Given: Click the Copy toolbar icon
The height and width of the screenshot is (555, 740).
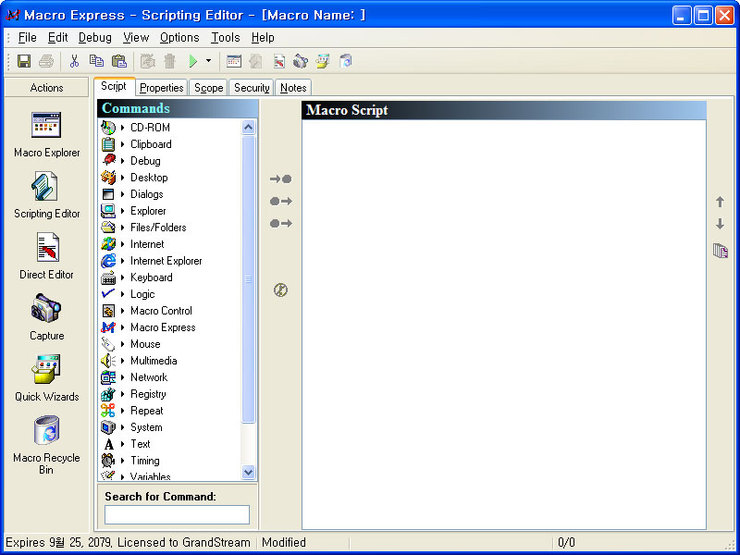Looking at the screenshot, I should pos(96,61).
